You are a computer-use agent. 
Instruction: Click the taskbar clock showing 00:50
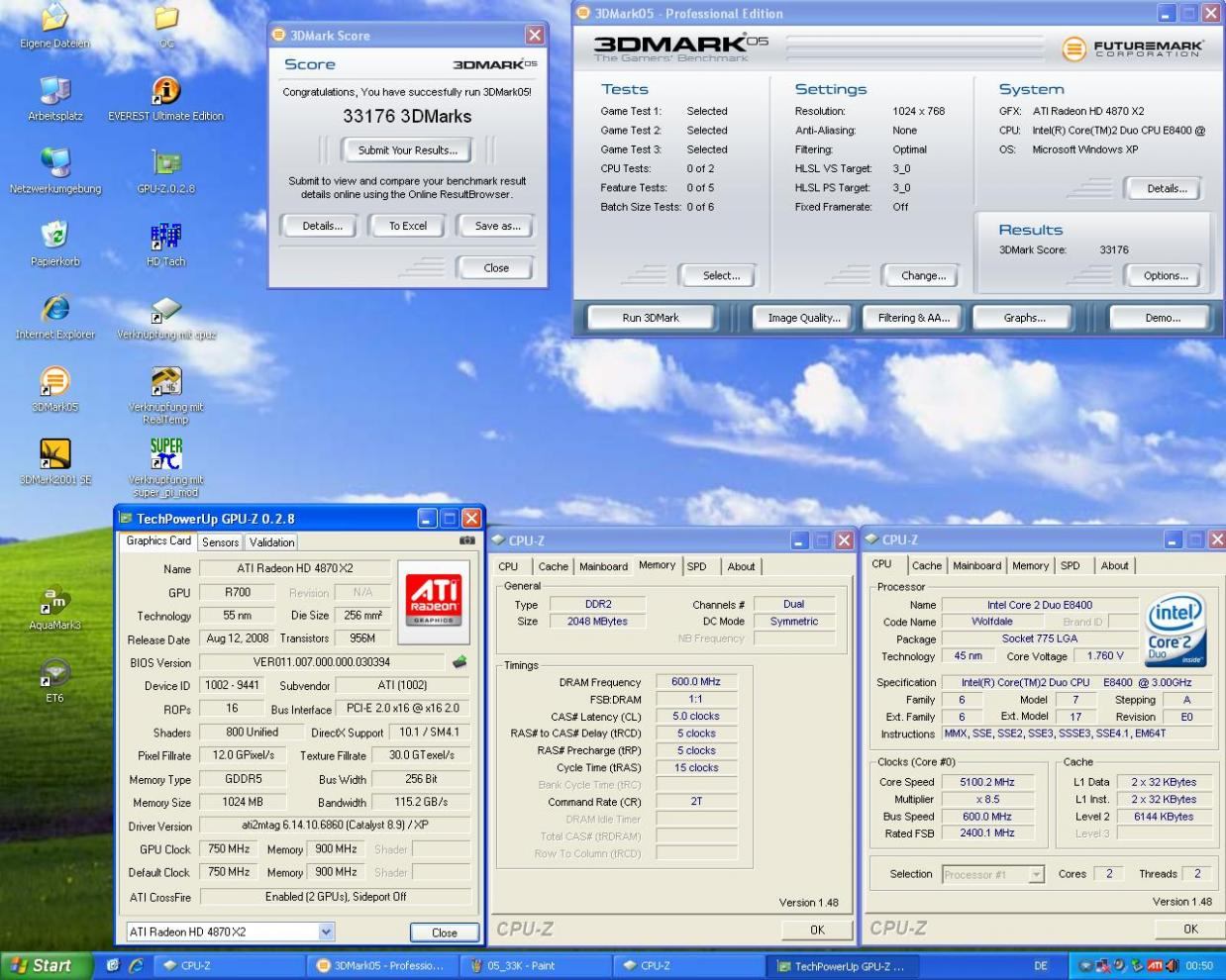1199,966
